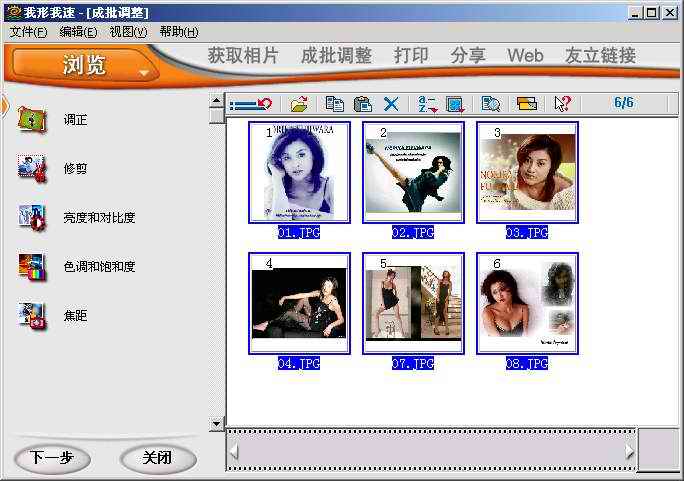Click the 6/6 selection counter
Screen dimensions: 684x481
pos(624,103)
